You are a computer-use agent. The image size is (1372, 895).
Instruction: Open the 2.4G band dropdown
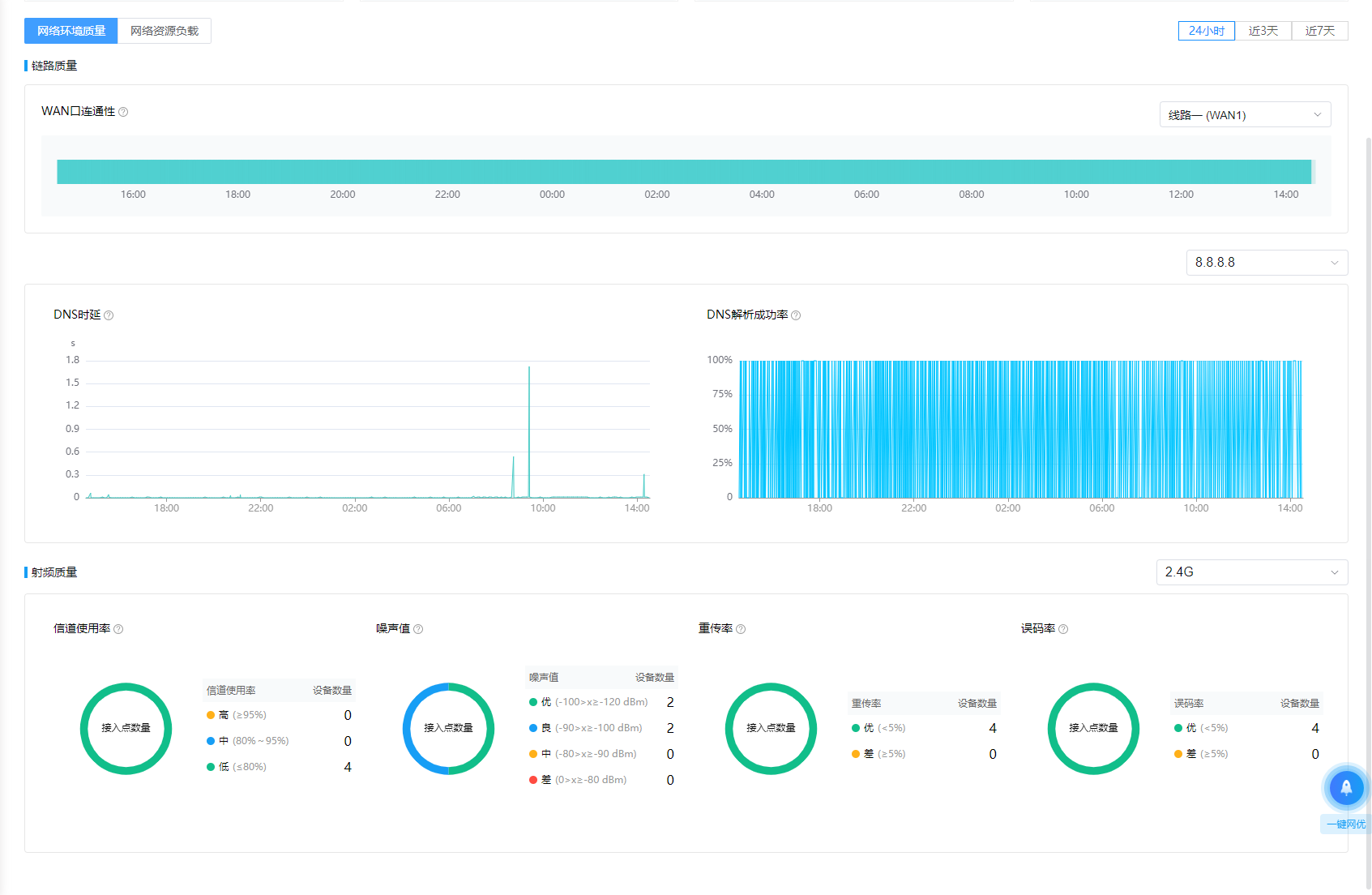click(1251, 572)
